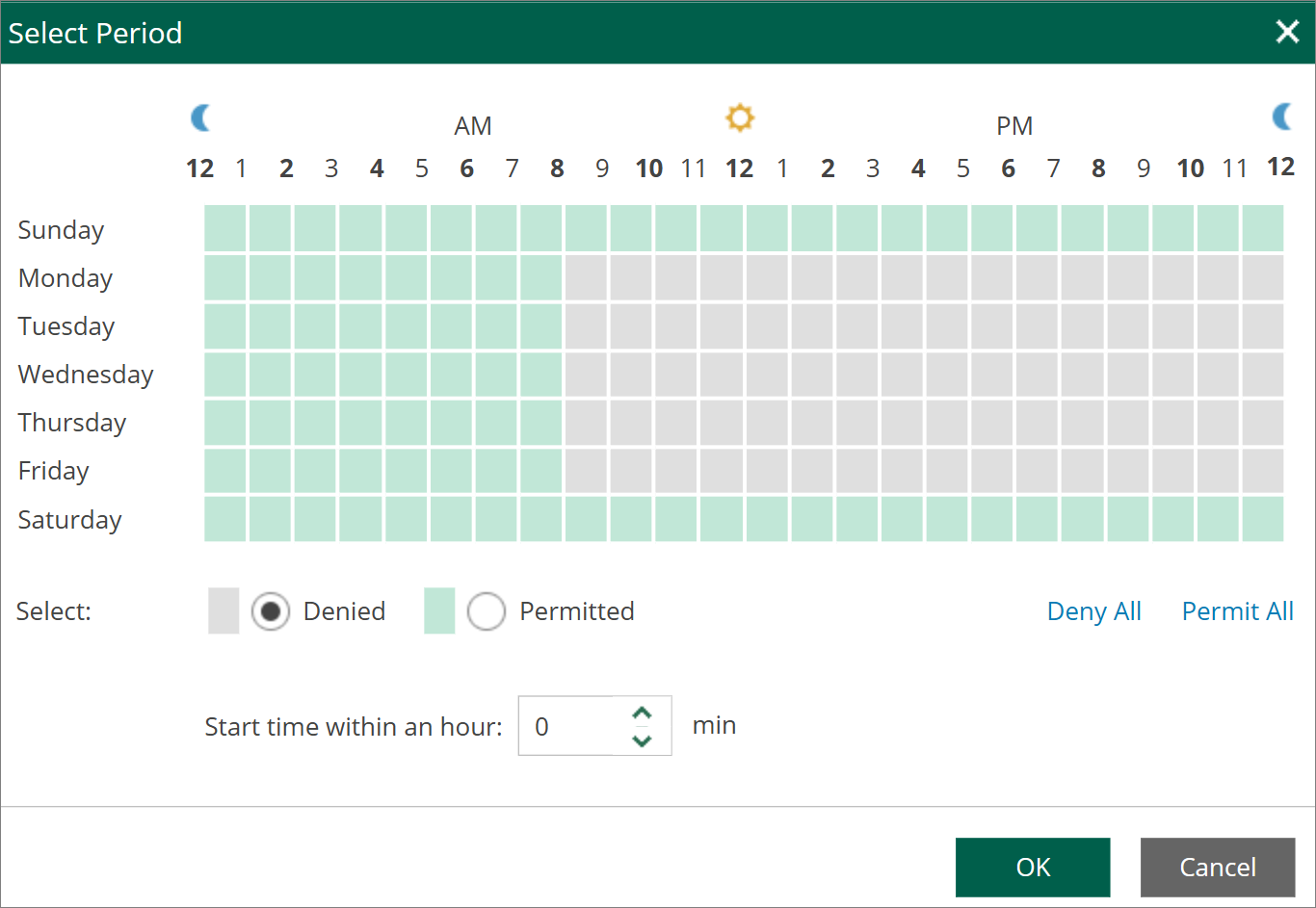The height and width of the screenshot is (908, 1316).
Task: Select the Saturday row label
Action: pyautogui.click(x=70, y=520)
